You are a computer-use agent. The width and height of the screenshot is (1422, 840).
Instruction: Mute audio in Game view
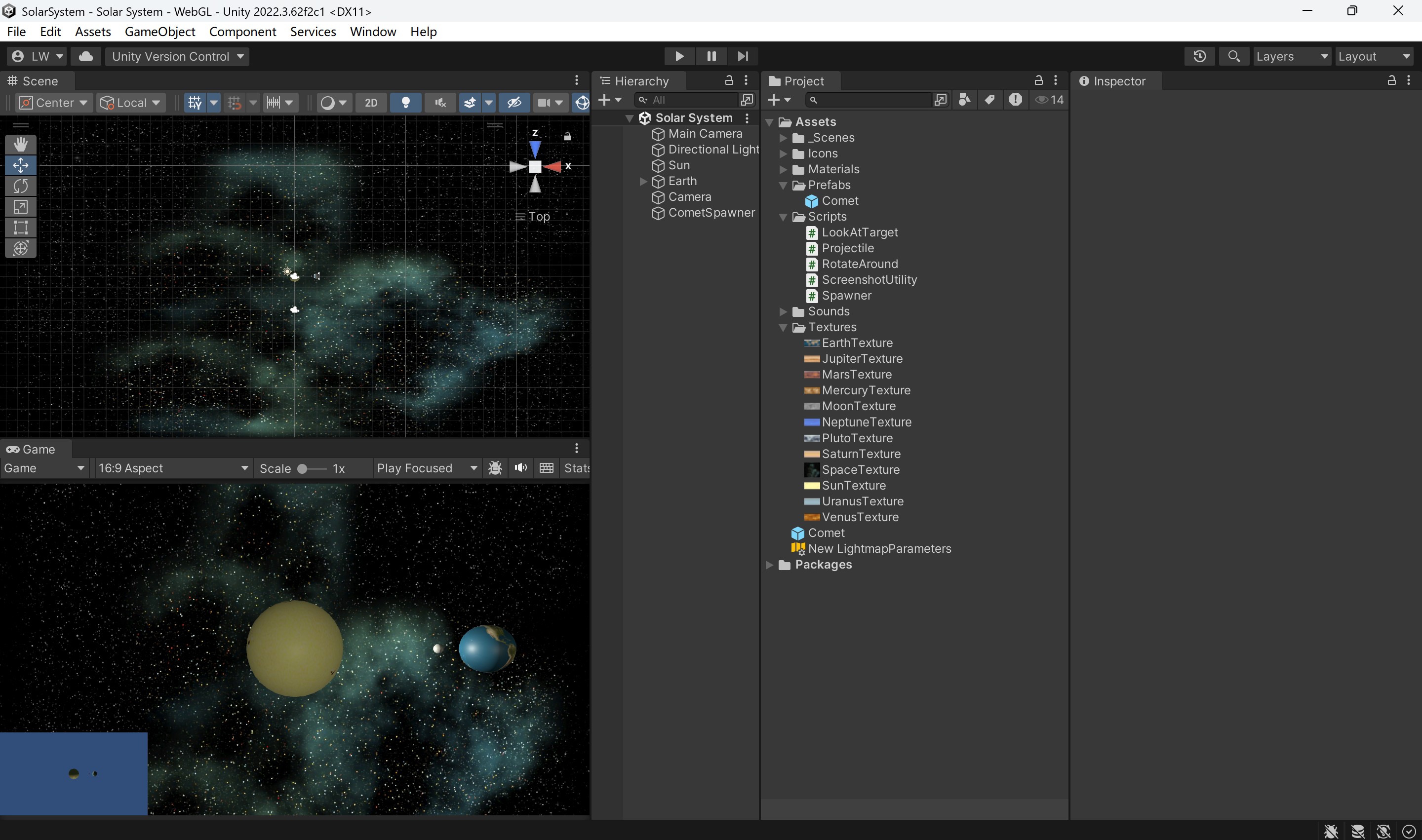(x=520, y=468)
